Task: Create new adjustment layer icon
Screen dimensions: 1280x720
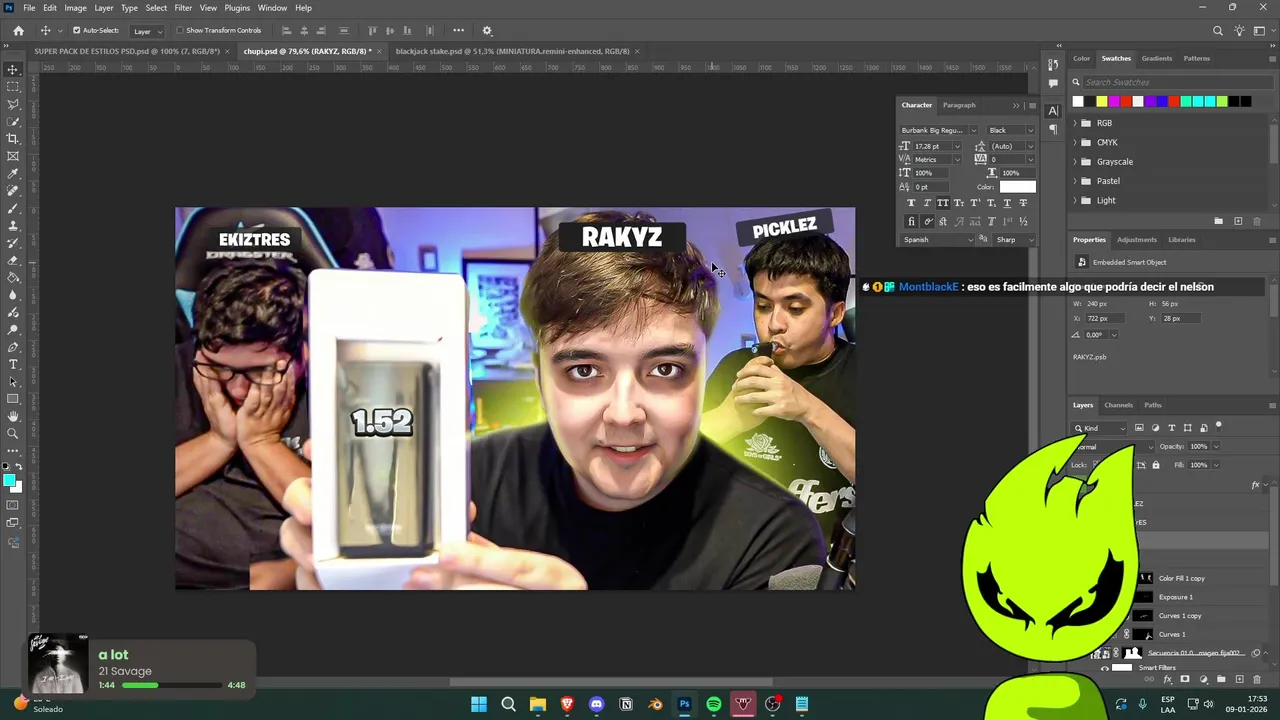Action: tap(1203, 679)
